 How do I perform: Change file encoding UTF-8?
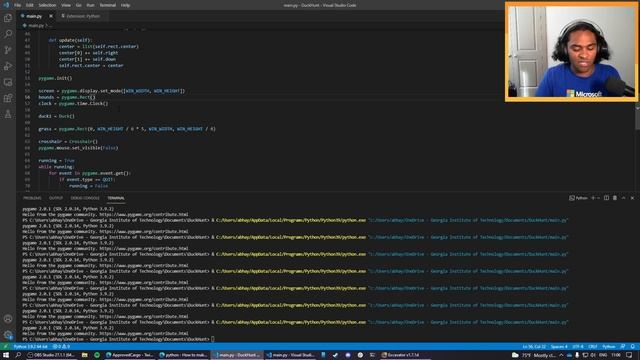(x=578, y=347)
